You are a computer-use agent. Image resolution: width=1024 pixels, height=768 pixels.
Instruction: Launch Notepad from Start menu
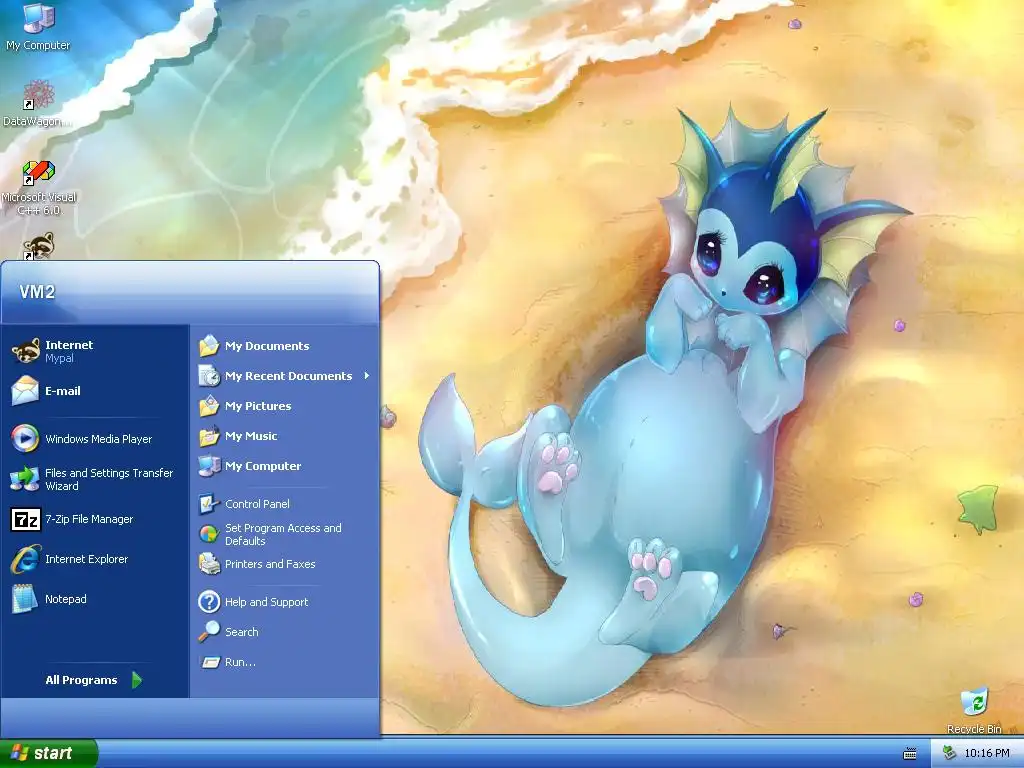click(x=95, y=599)
